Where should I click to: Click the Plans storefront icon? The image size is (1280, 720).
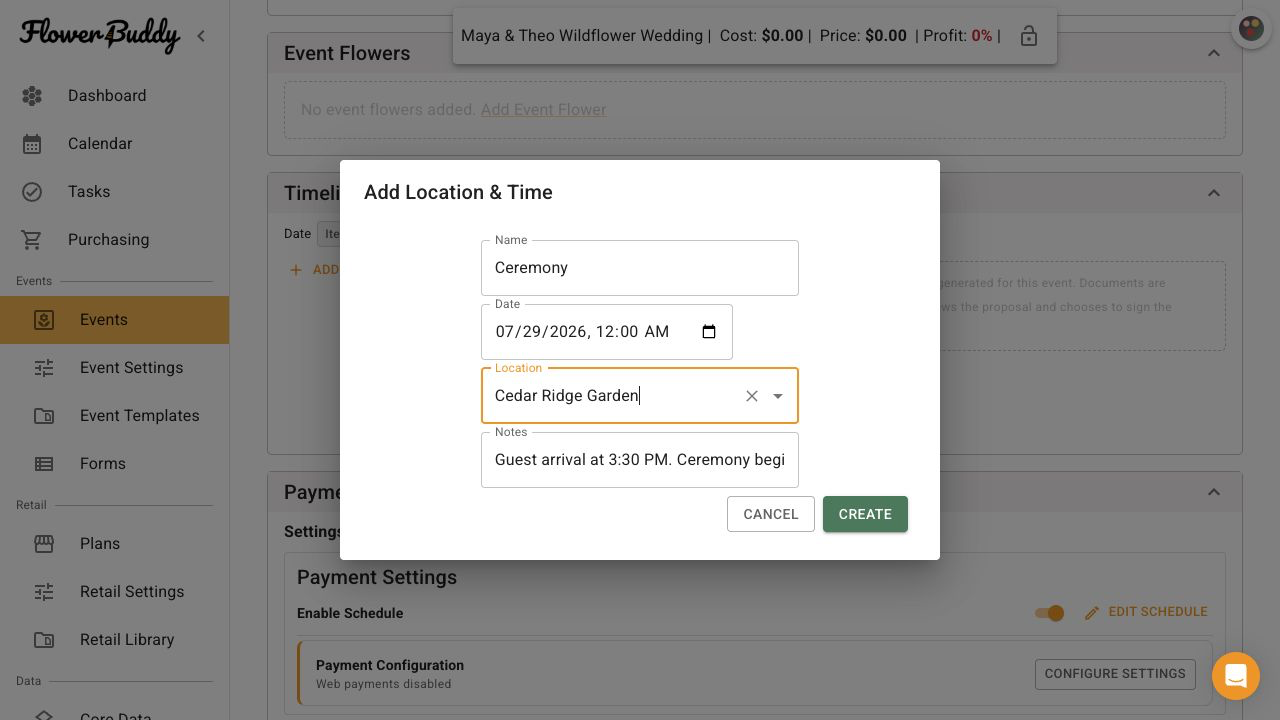[44, 544]
